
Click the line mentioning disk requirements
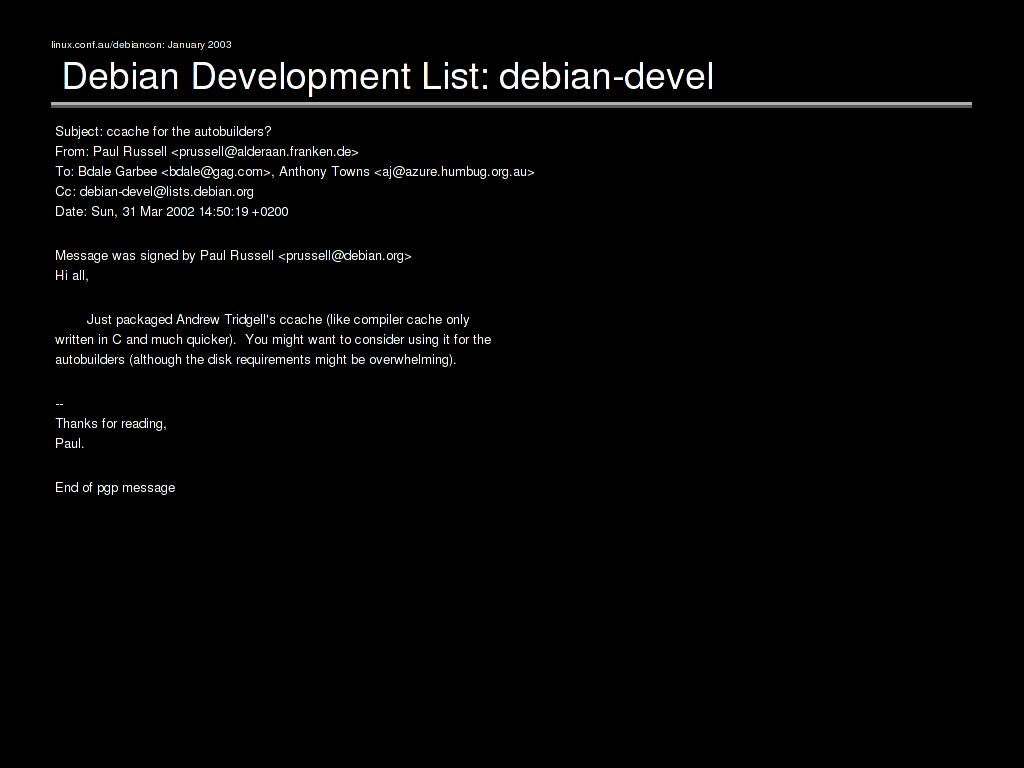tap(255, 360)
